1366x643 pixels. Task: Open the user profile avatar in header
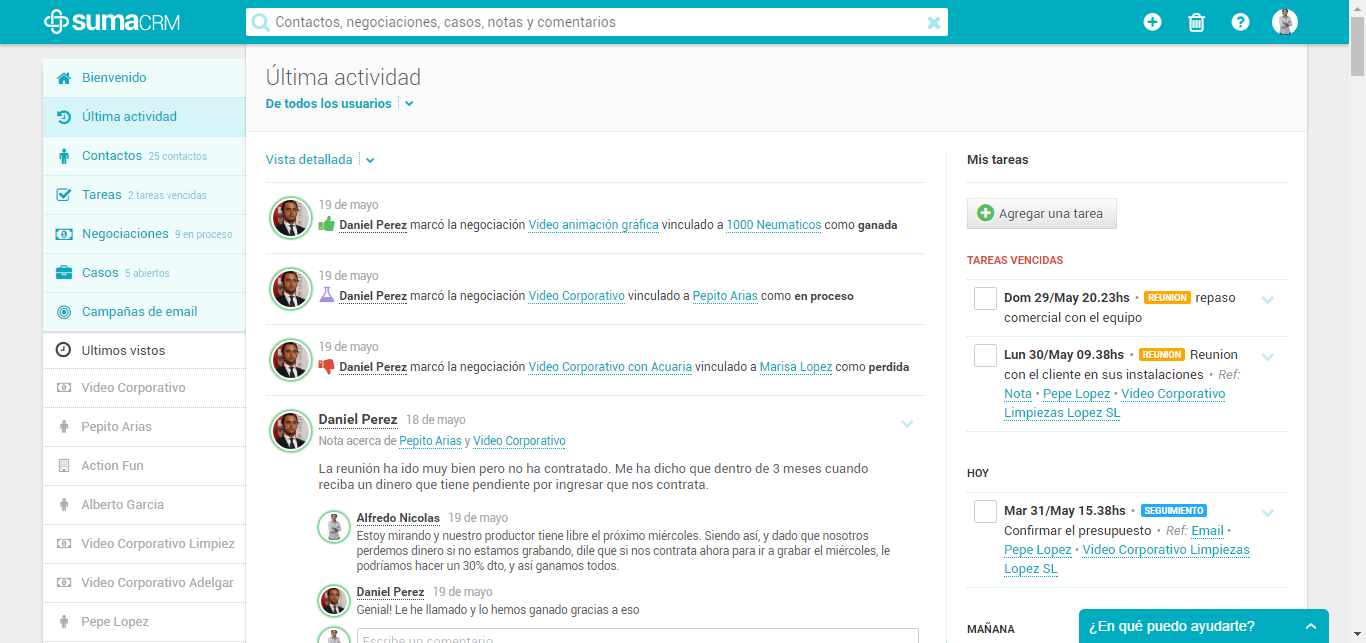tap(1285, 21)
